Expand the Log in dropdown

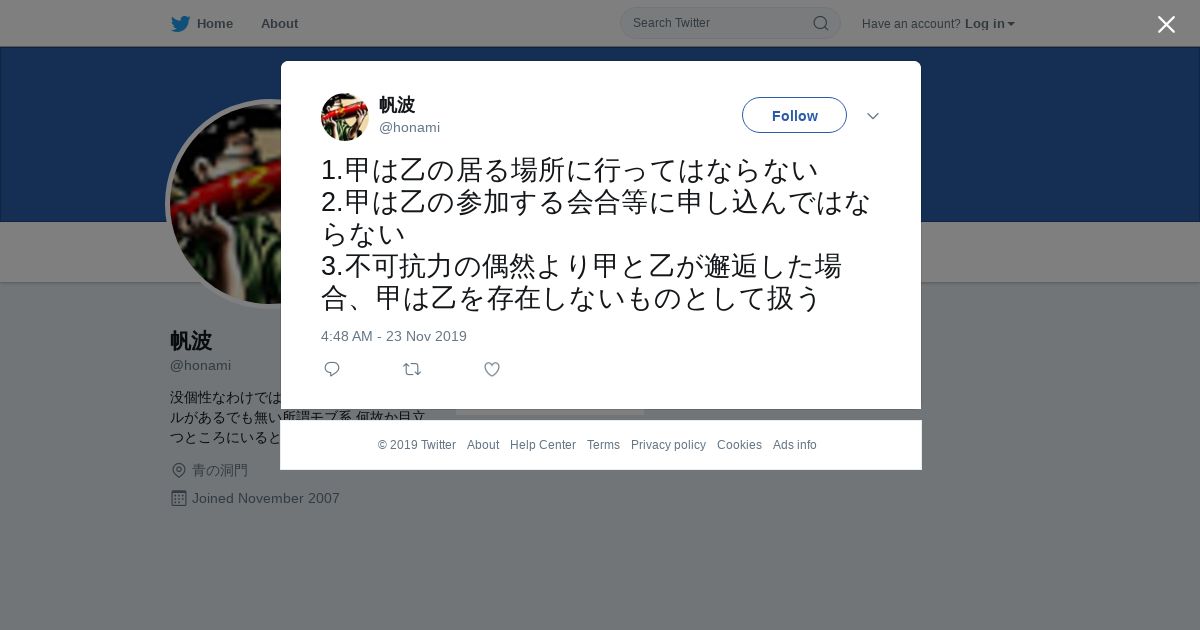990,24
